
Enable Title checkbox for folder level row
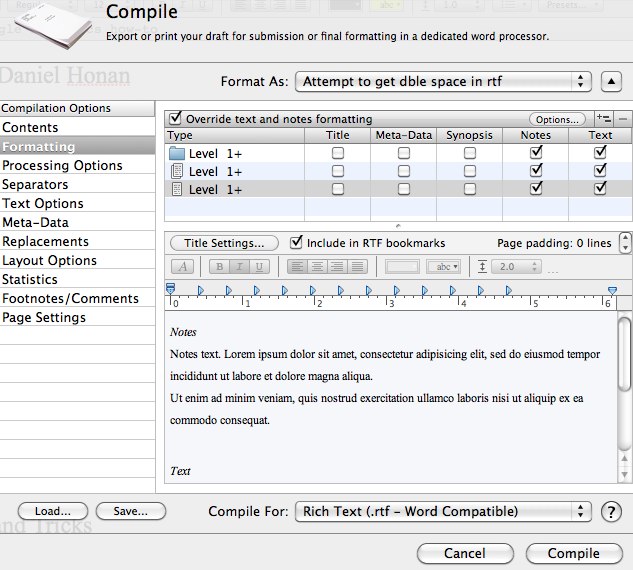pyautogui.click(x=338, y=153)
